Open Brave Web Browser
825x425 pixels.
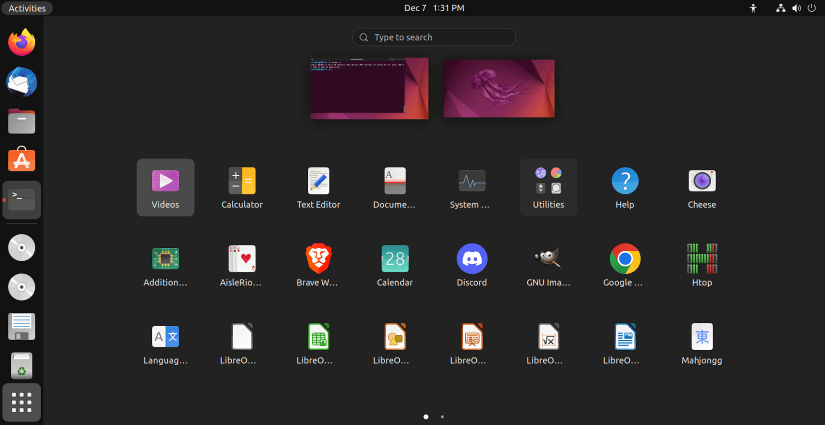(x=318, y=265)
